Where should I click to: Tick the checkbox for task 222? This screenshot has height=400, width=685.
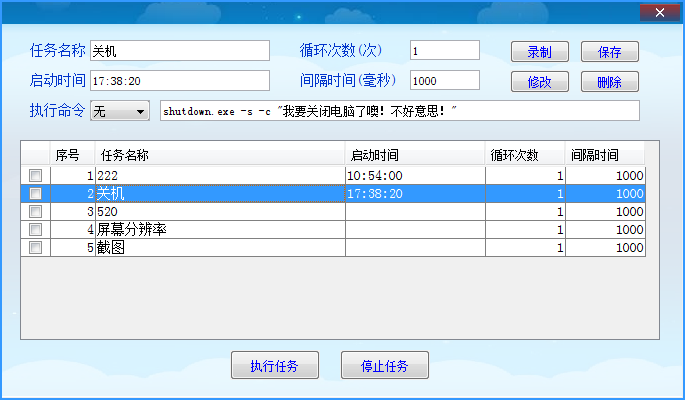(35, 176)
